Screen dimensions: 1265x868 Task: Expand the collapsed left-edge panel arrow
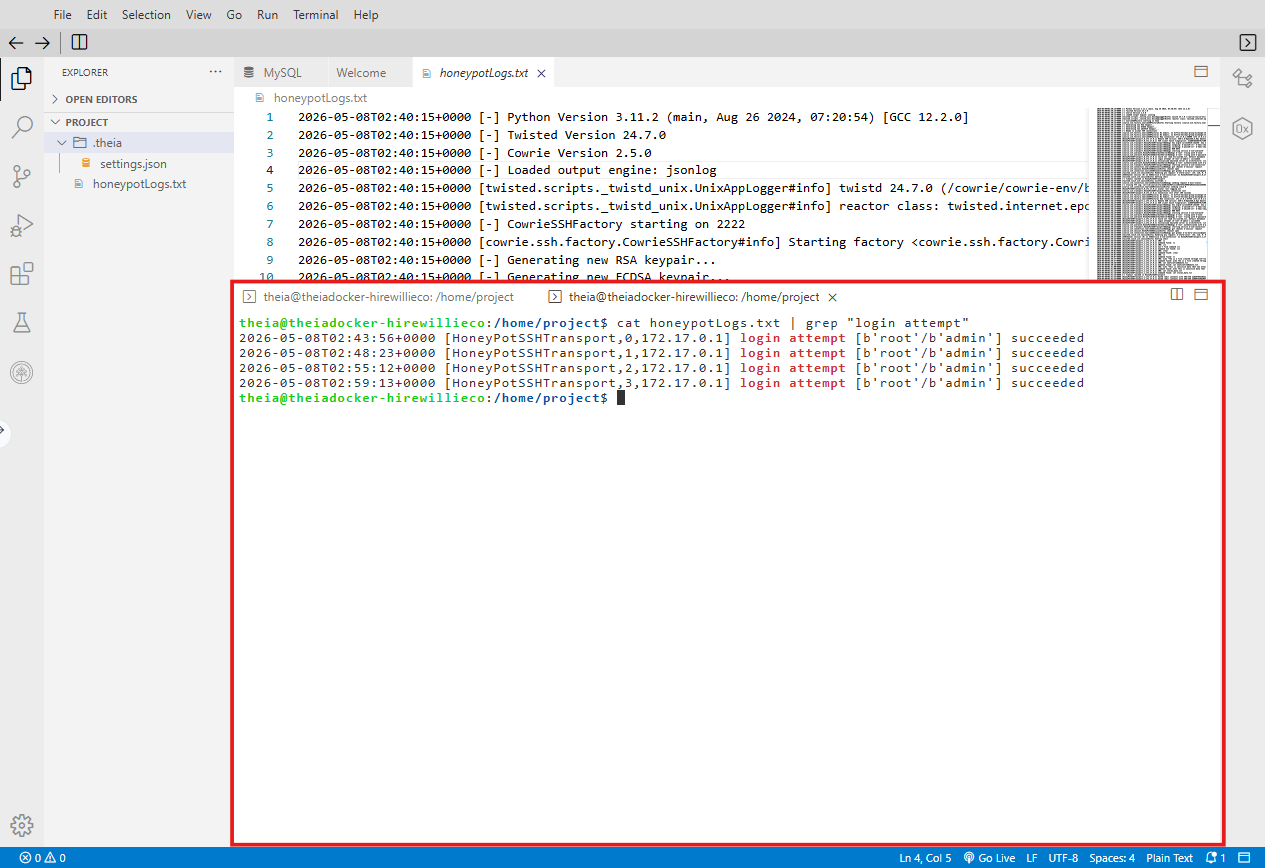tap(3, 432)
